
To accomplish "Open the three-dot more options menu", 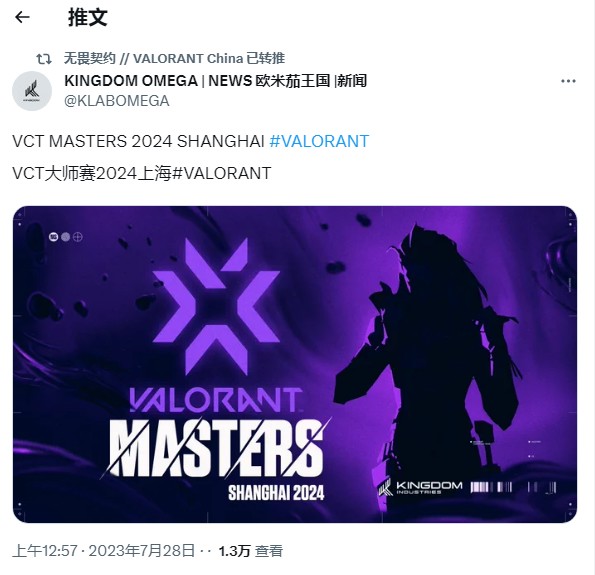I will [x=568, y=81].
